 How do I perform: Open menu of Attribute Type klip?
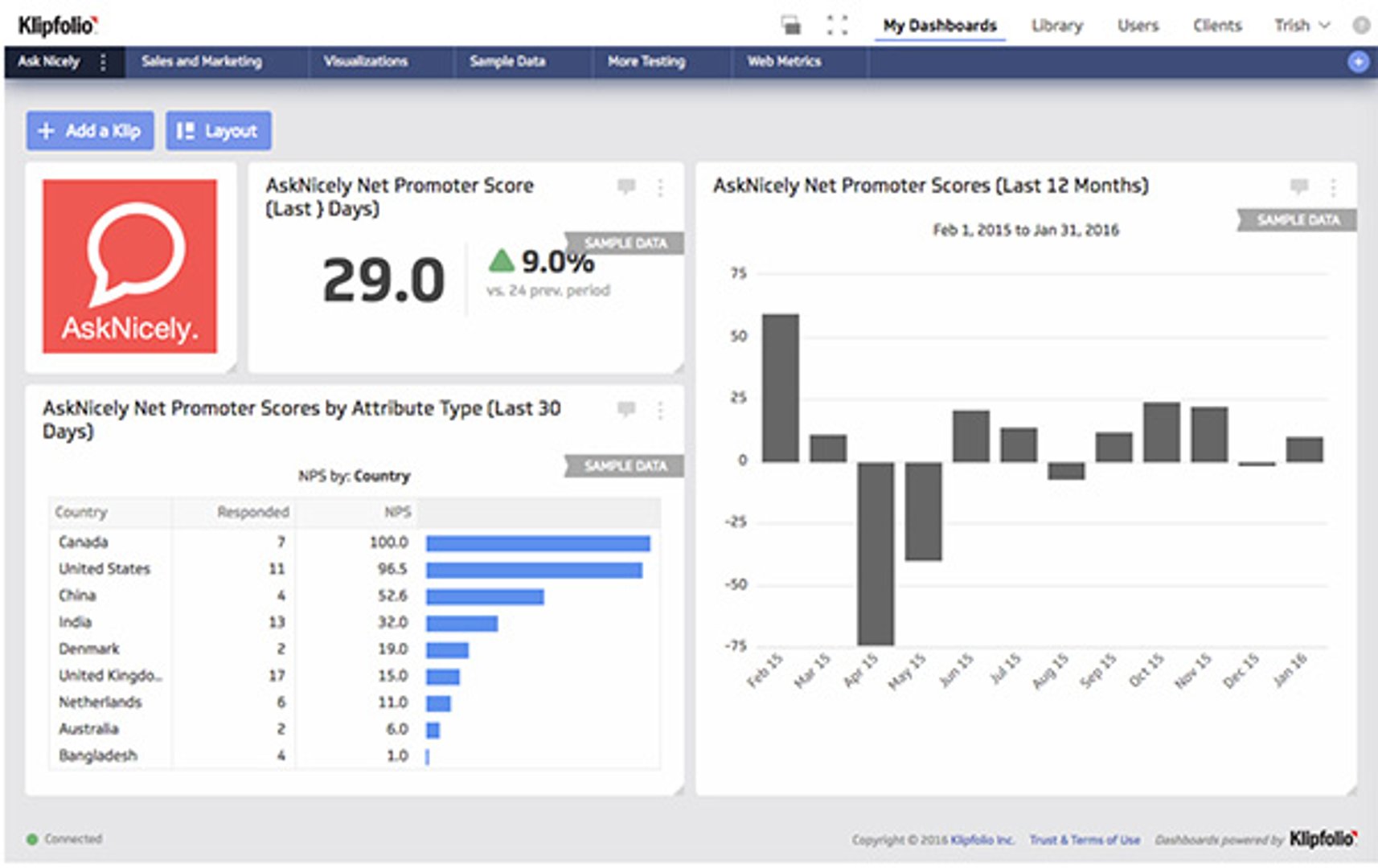[660, 411]
